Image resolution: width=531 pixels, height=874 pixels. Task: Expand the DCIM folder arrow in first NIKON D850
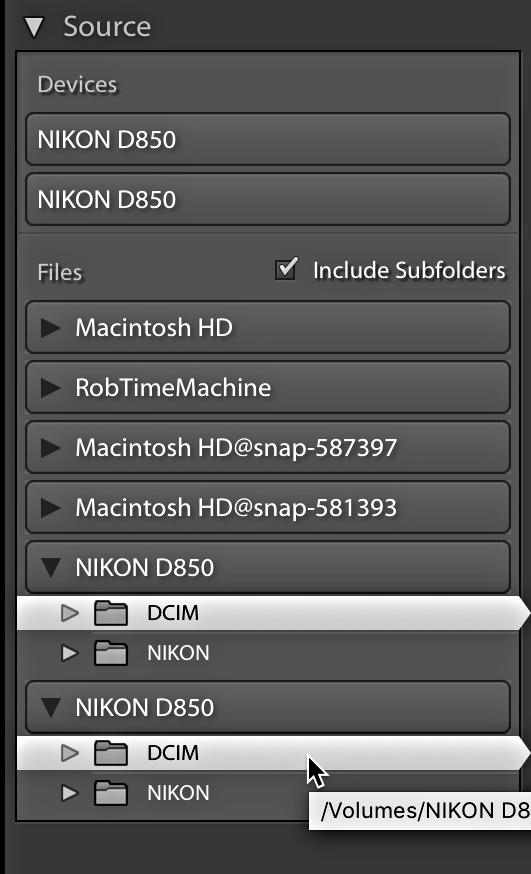pyautogui.click(x=70, y=613)
